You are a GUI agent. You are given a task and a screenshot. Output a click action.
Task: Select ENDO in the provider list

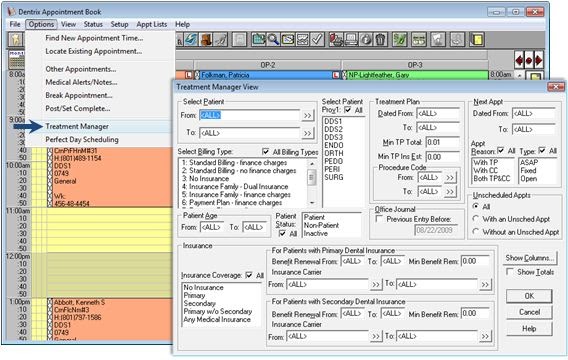[334, 145]
